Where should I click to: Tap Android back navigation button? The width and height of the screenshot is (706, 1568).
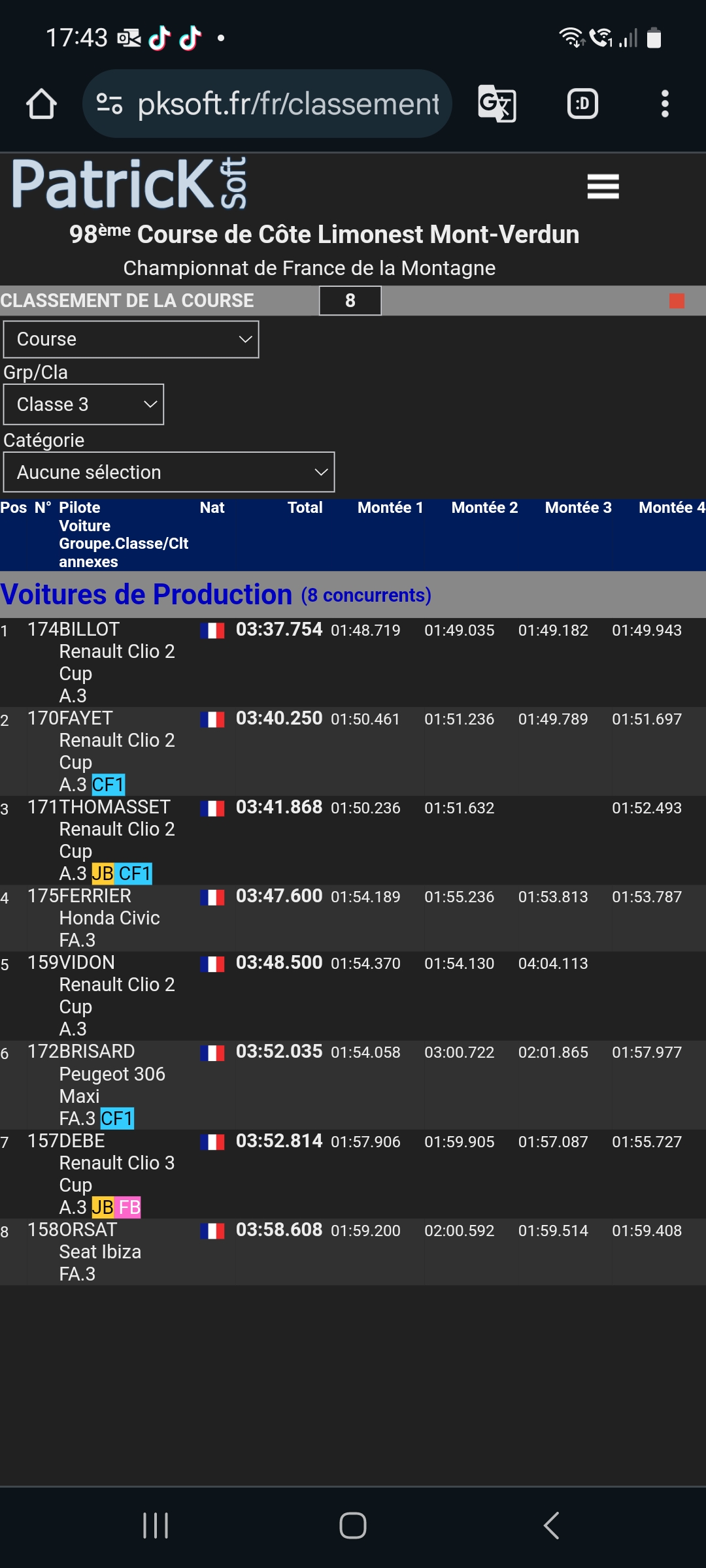[551, 1526]
